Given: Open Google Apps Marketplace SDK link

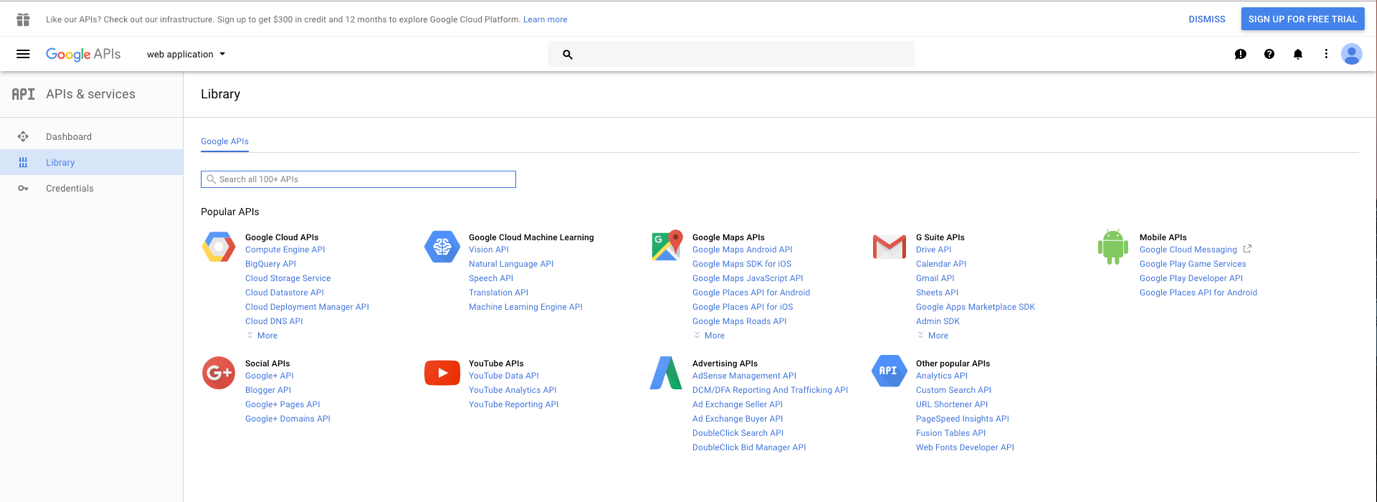Looking at the screenshot, I should (x=975, y=307).
